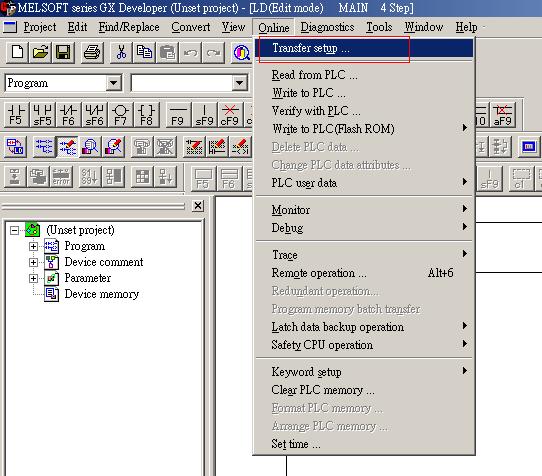
Task: Open project with the folder icon
Action: coord(40,53)
